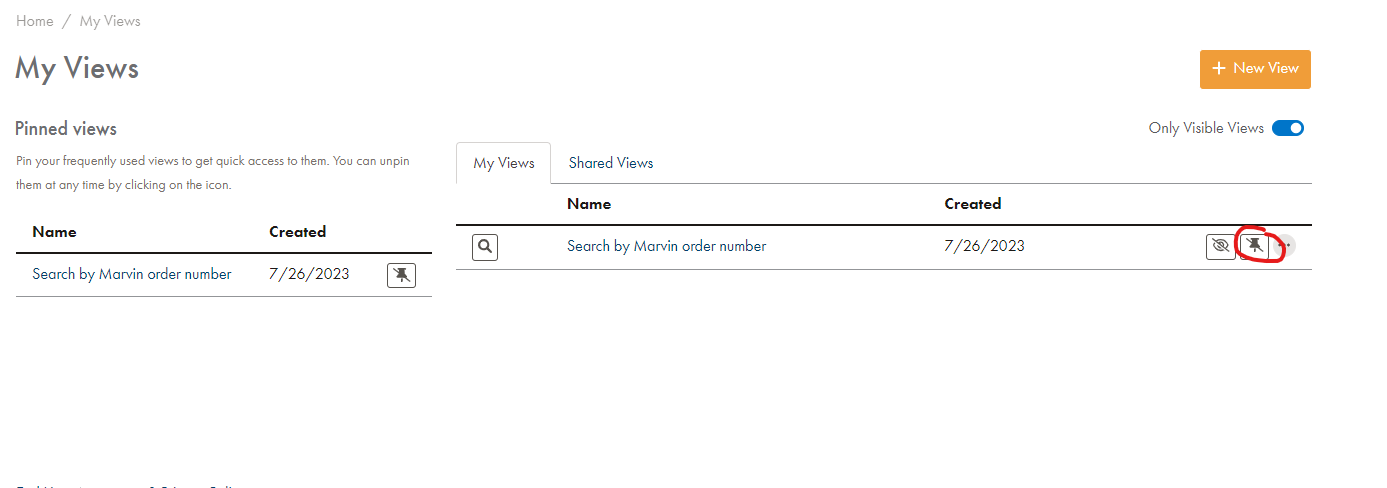Viewport: 1387px width, 488px height.
Task: Select the My Views tab
Action: 503,163
